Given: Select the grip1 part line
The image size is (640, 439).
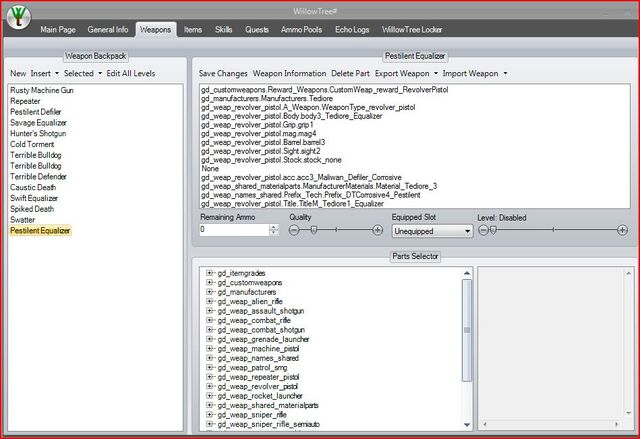Looking at the screenshot, I should (x=257, y=125).
